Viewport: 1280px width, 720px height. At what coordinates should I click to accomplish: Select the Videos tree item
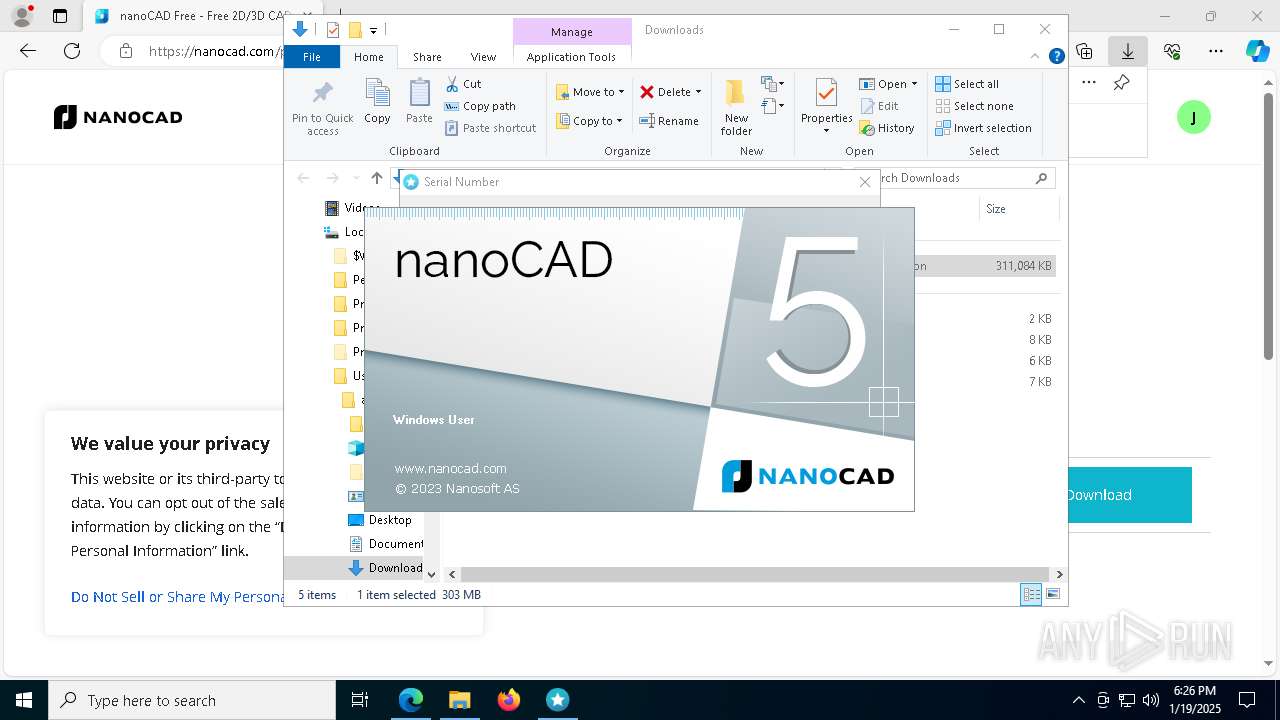352,208
